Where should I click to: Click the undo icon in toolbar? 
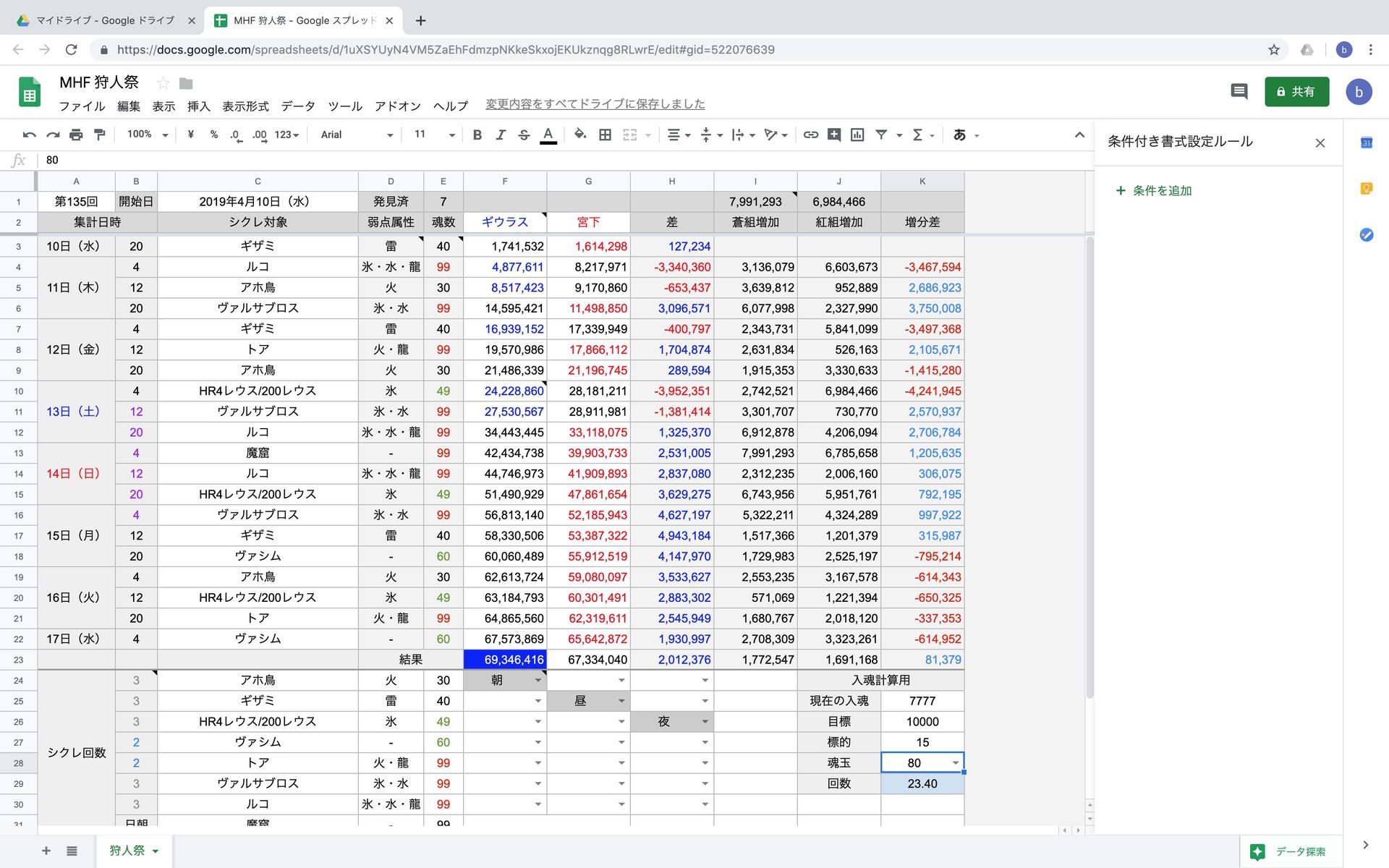tap(30, 135)
